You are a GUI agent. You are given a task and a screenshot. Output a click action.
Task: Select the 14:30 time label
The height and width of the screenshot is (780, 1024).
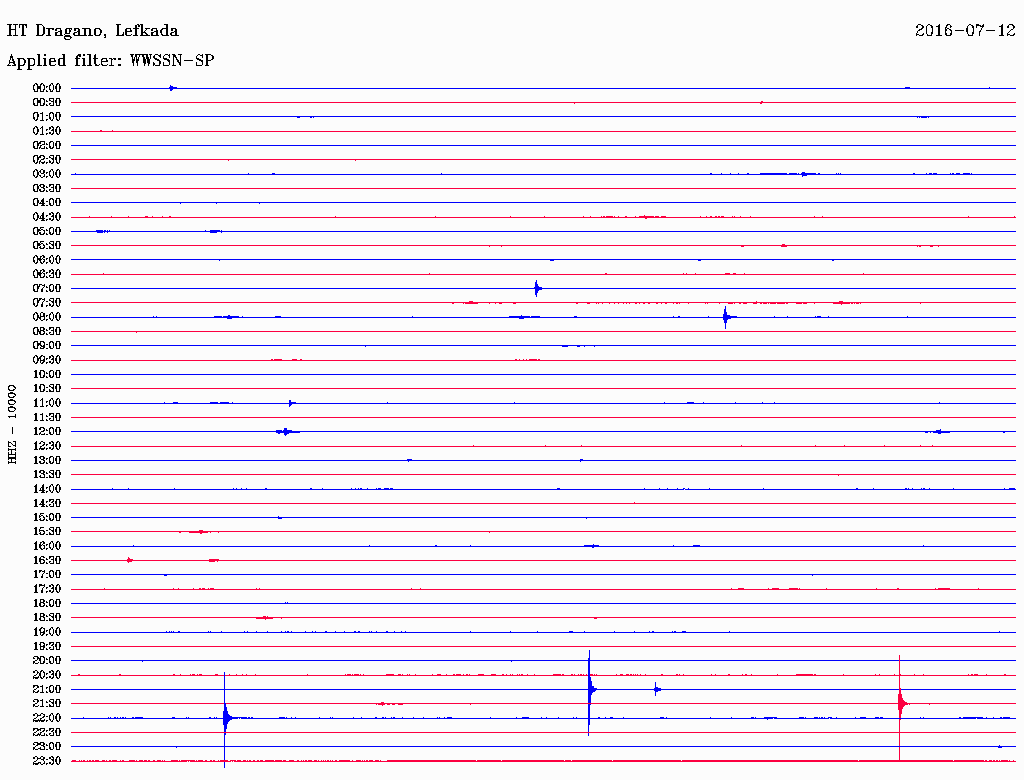coord(47,503)
